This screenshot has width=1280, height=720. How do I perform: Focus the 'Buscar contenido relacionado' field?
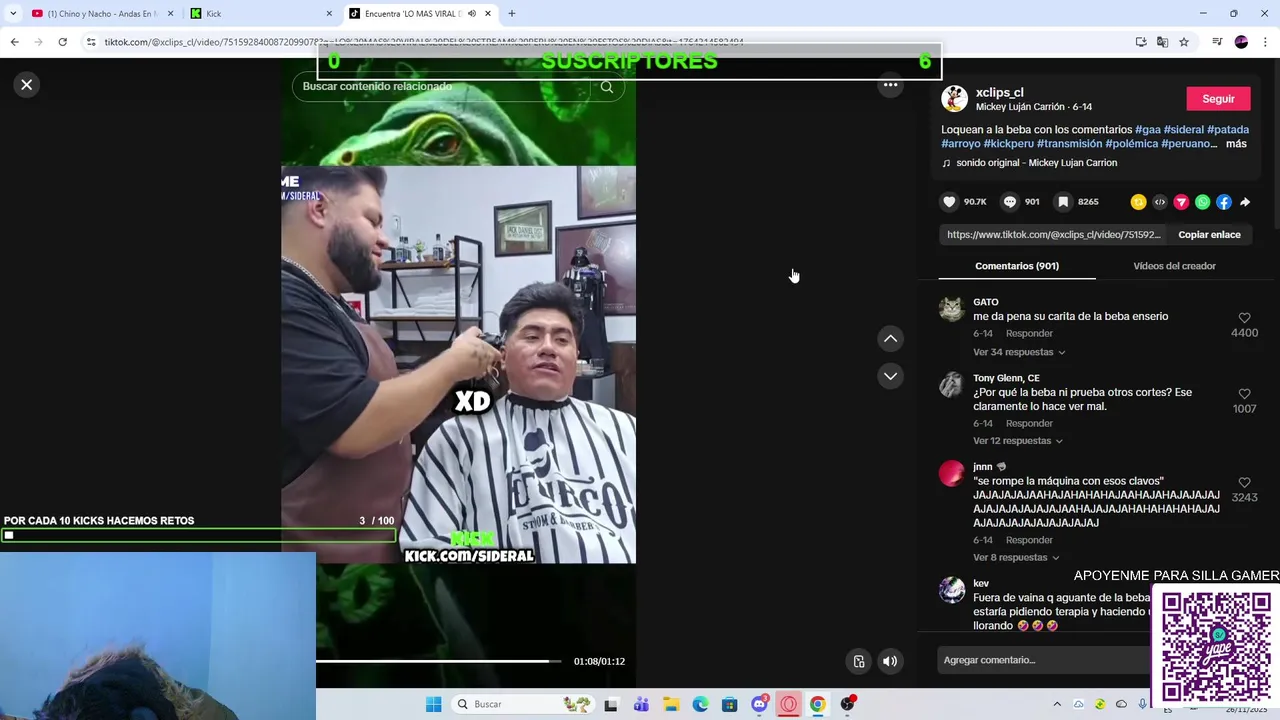pyautogui.click(x=440, y=87)
